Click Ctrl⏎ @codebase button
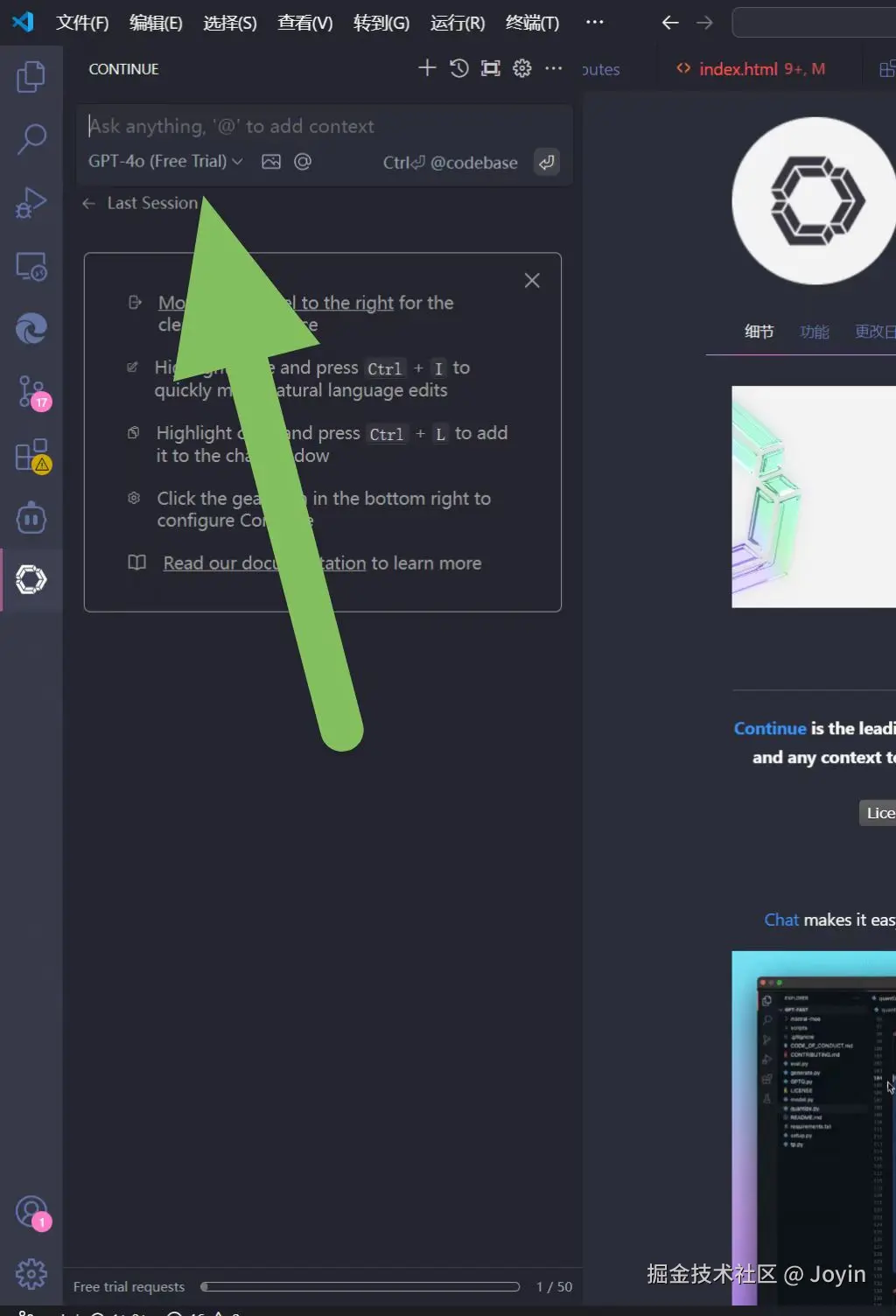896x1316 pixels. coord(450,163)
